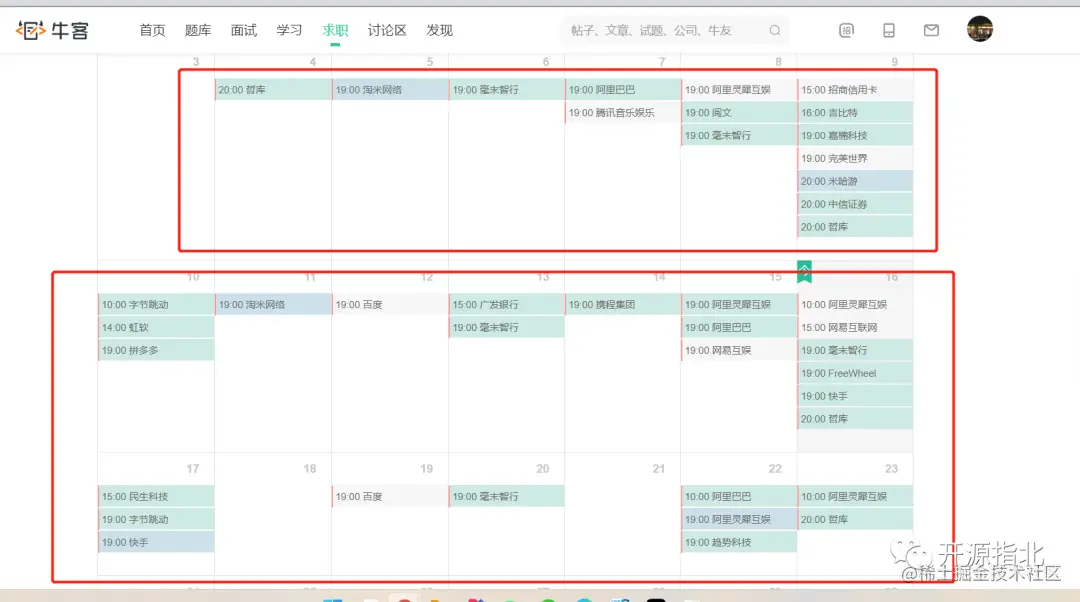Click 19:00 阿里灵犀互娱 event on day 22
Screen dimensions: 1080x602
(x=739, y=519)
